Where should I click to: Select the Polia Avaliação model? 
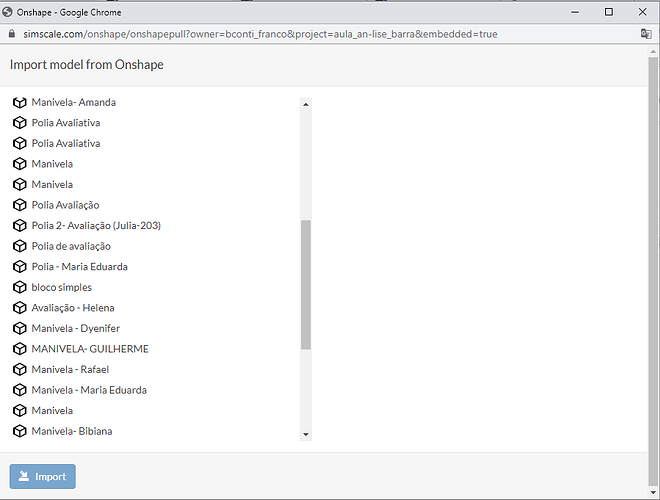click(x=65, y=205)
